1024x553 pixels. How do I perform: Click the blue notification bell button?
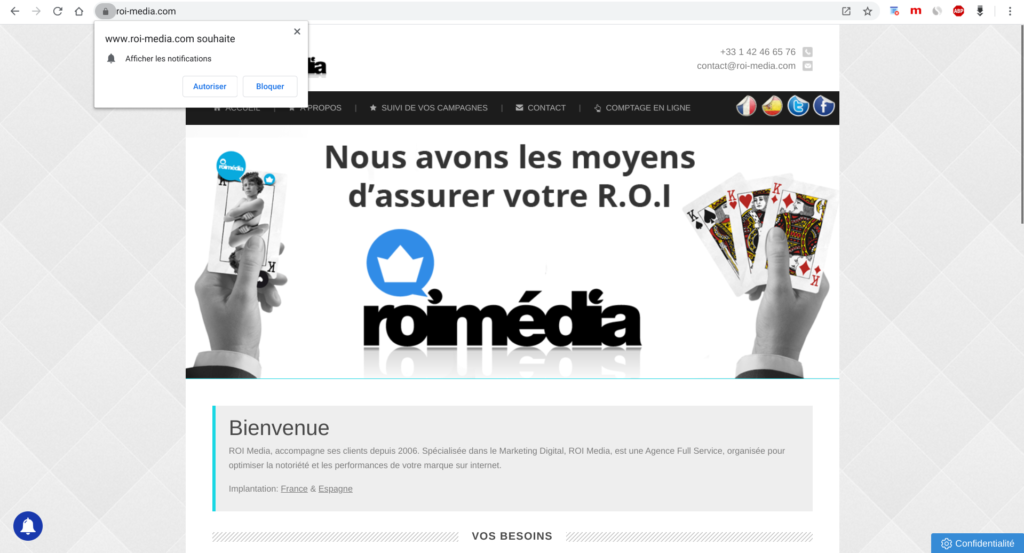[28, 526]
